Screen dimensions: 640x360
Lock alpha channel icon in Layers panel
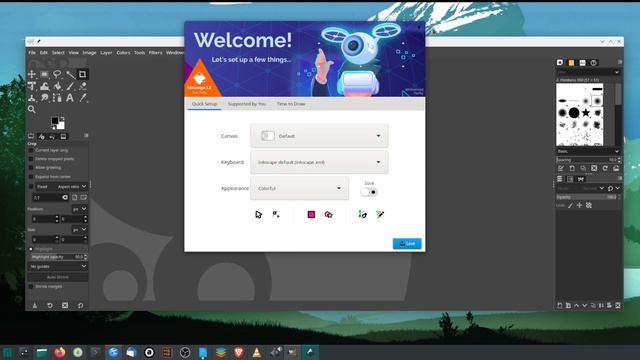coord(589,205)
